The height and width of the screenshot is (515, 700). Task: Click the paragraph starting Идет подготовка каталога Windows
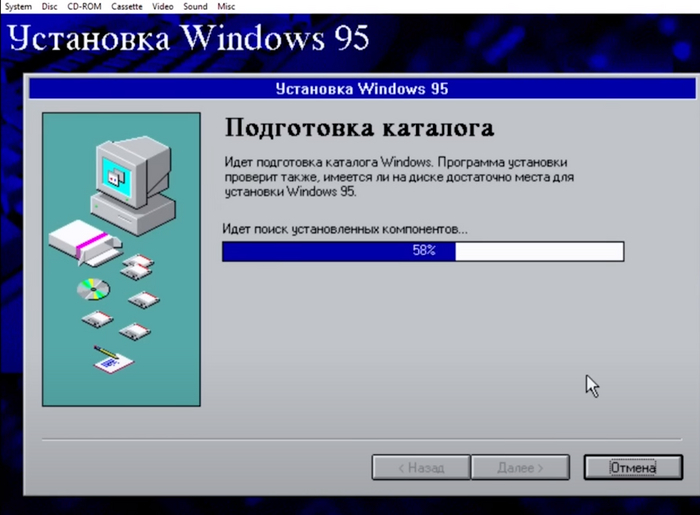tap(399, 177)
